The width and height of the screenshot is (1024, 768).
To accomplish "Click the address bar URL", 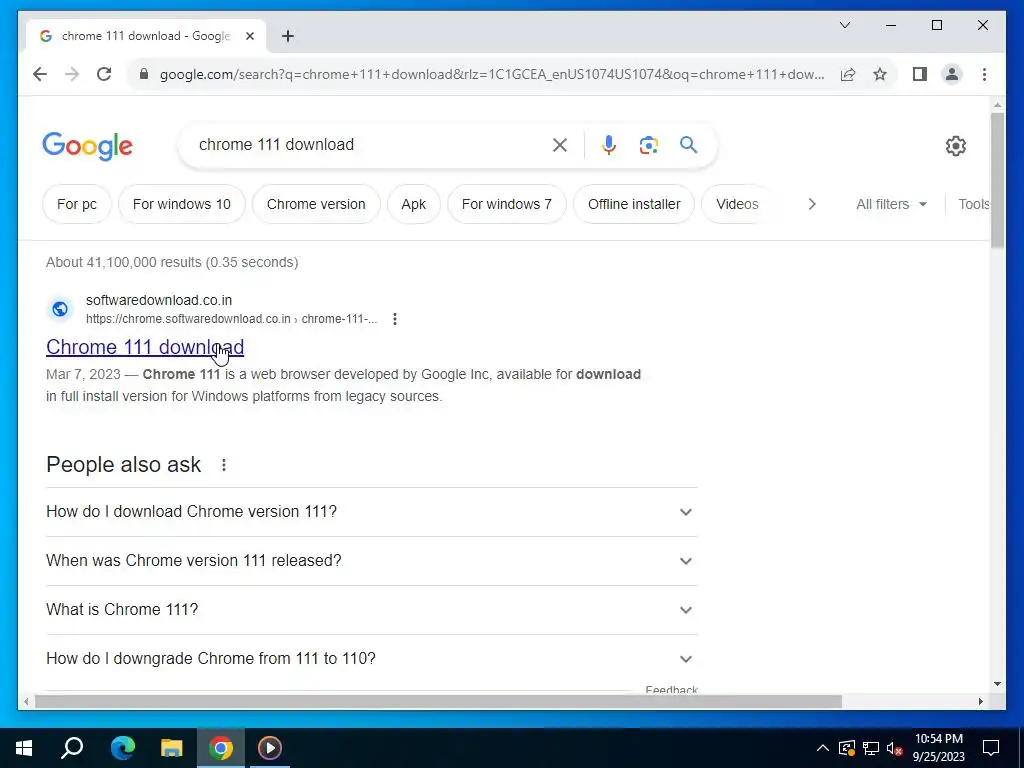I will (x=491, y=74).
